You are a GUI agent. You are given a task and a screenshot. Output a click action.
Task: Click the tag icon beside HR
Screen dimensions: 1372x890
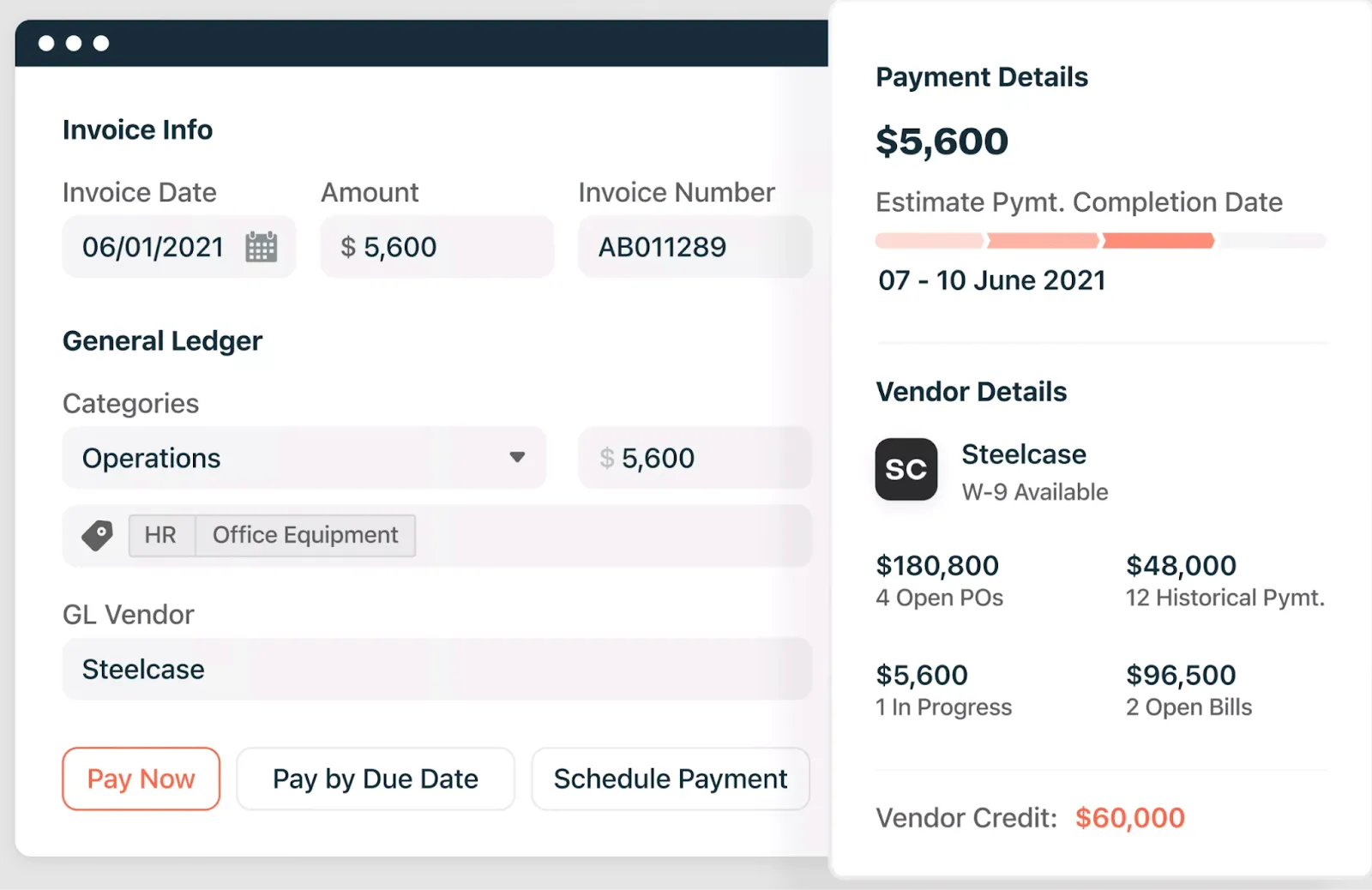tap(98, 535)
